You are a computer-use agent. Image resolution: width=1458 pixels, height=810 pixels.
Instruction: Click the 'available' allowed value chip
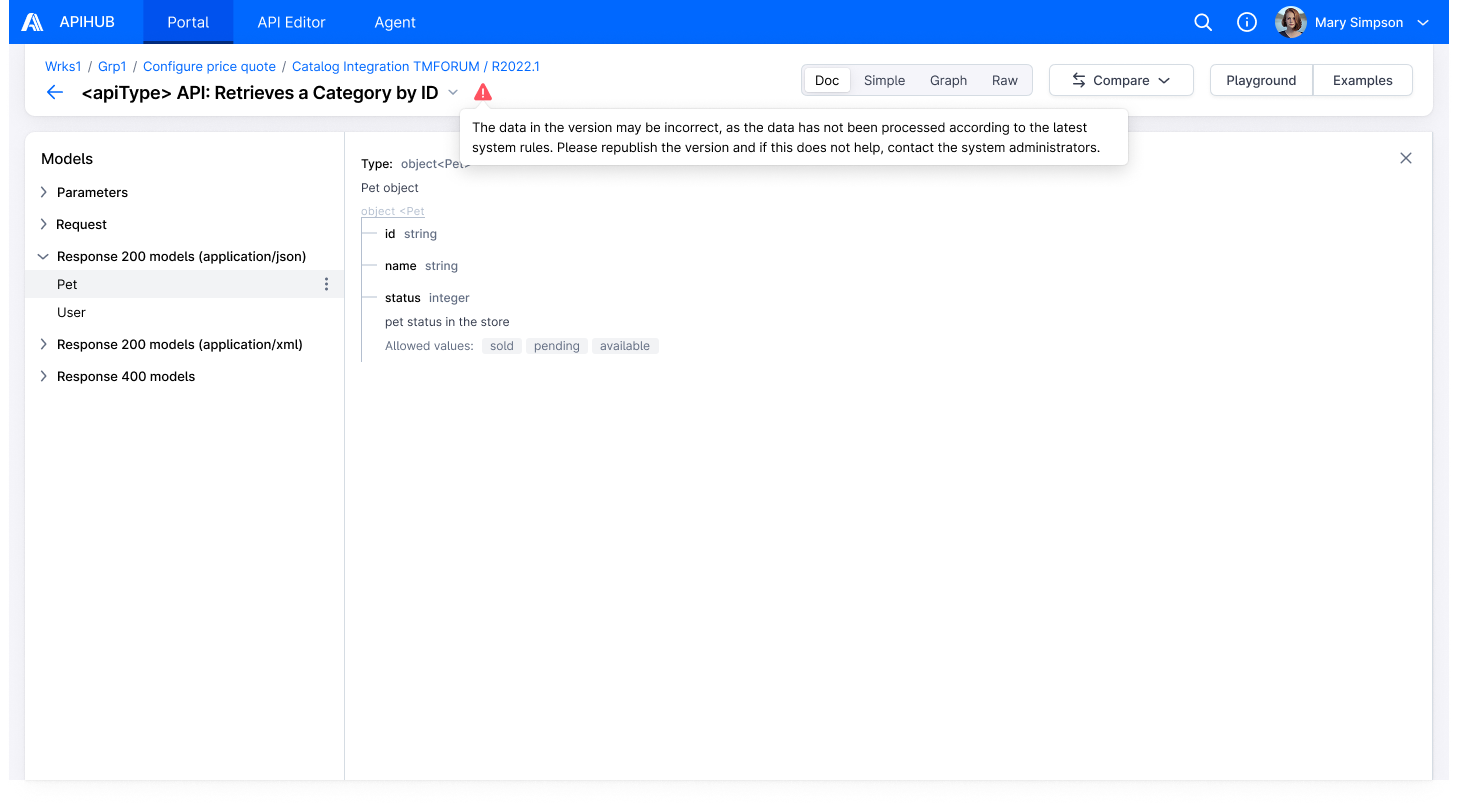click(625, 346)
